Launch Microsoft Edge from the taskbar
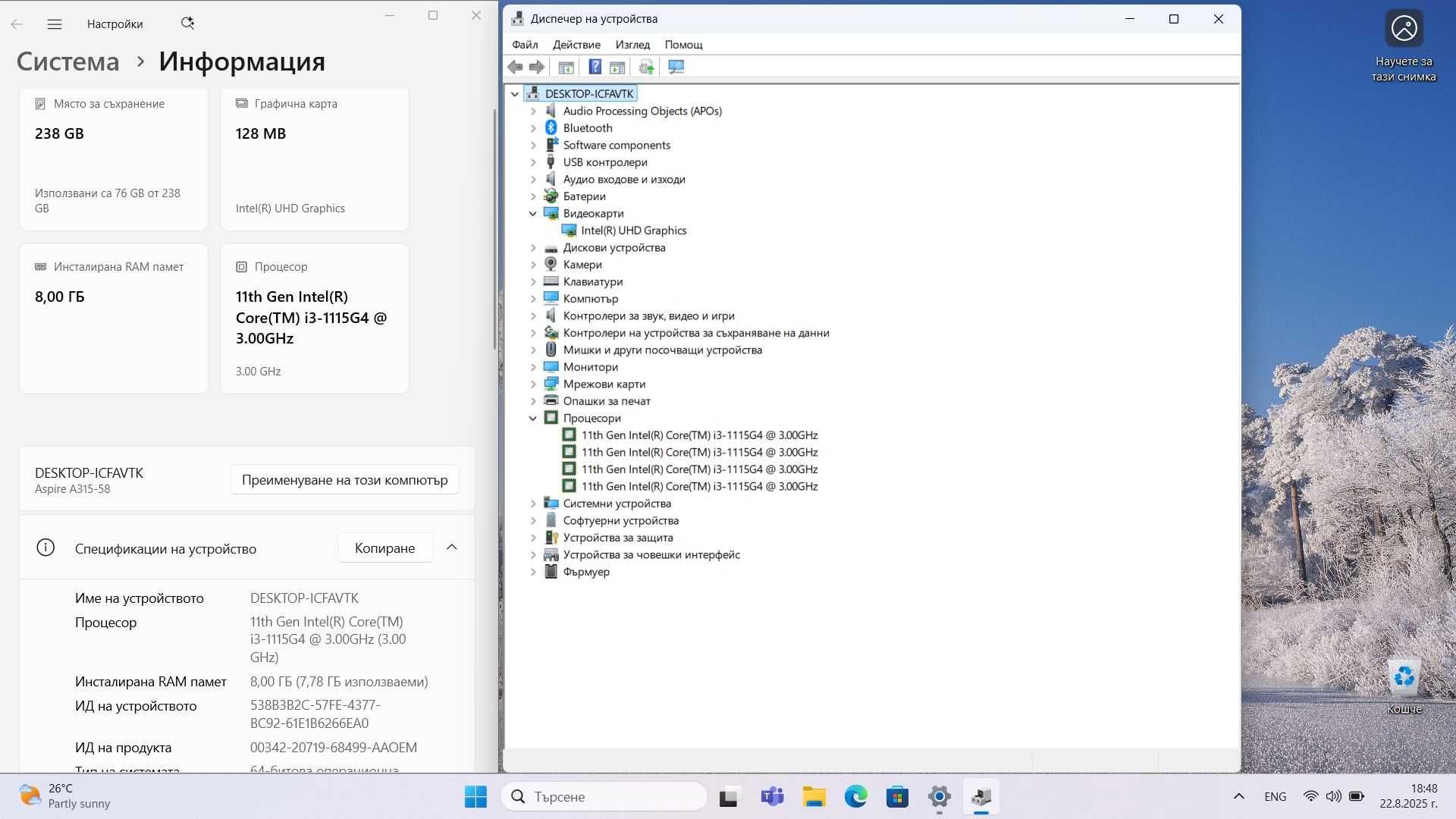Image resolution: width=1456 pixels, height=819 pixels. pos(856,797)
